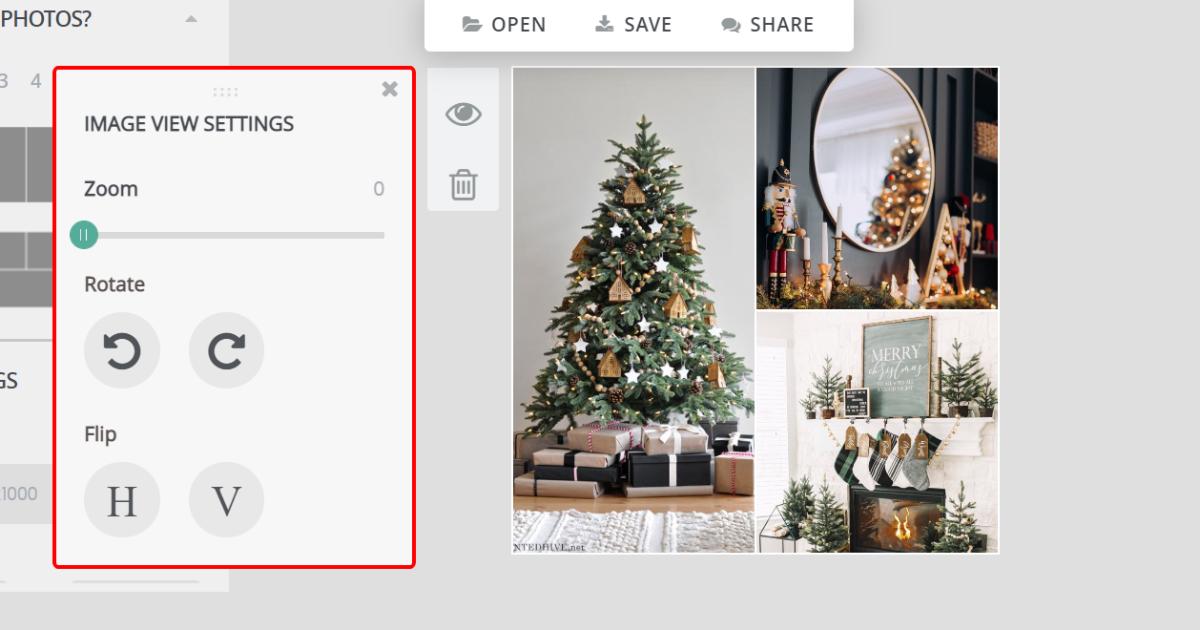Screen dimensions: 1200x630
Task: Select the Christmas tree photo cell
Action: [634, 310]
